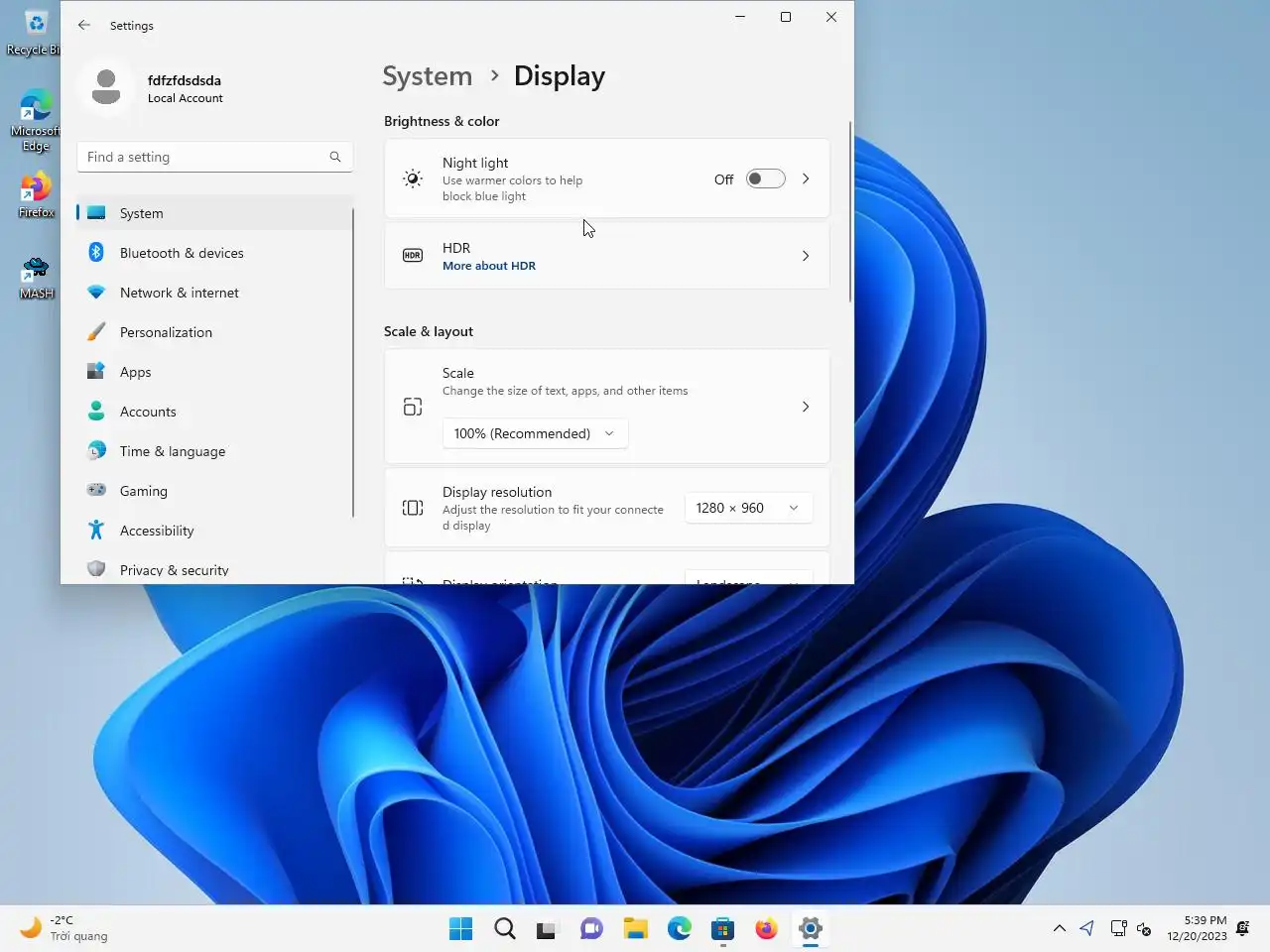Screen dimensions: 1270x952
Task: Click the Settings gear on the taskbar
Action: [811, 928]
